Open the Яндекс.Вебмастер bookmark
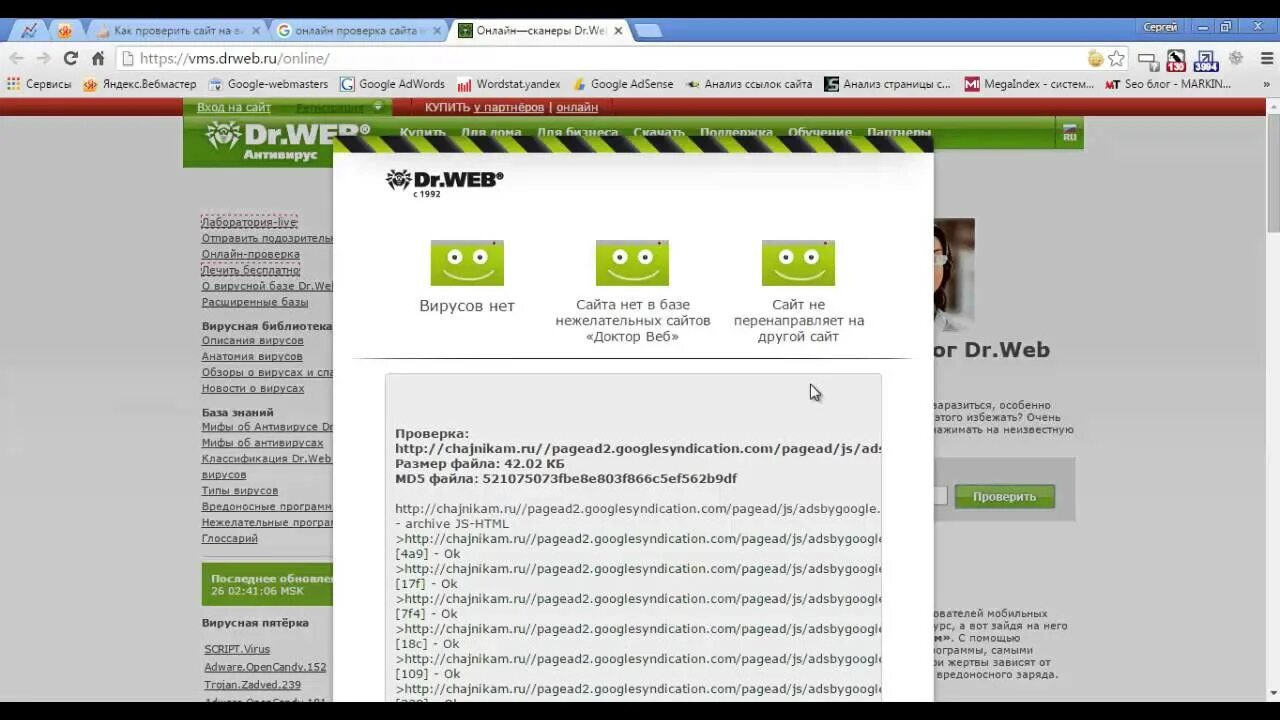This screenshot has width=1280, height=720. click(140, 84)
